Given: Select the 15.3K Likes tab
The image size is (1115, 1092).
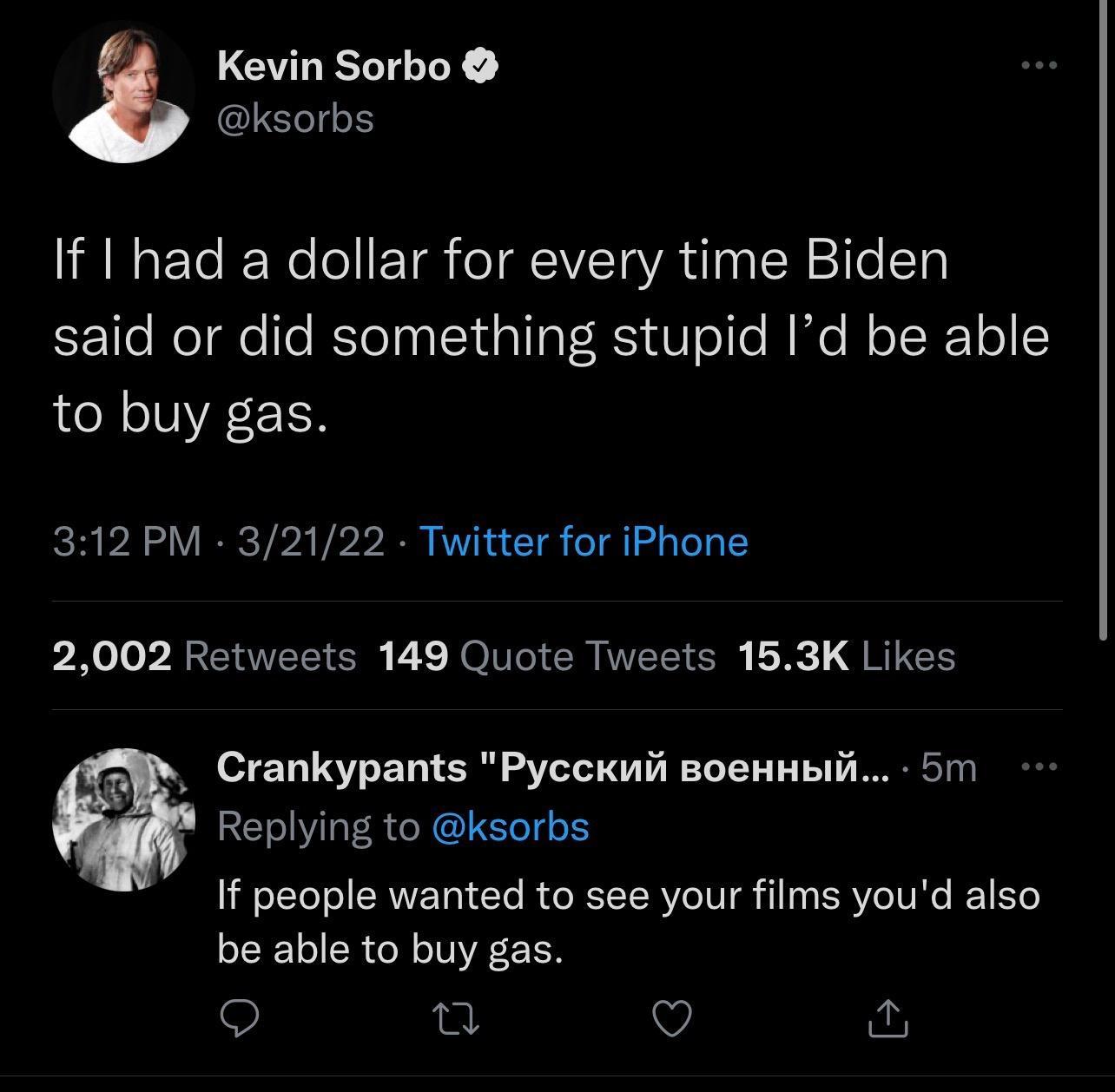Looking at the screenshot, I should pyautogui.click(x=846, y=657).
